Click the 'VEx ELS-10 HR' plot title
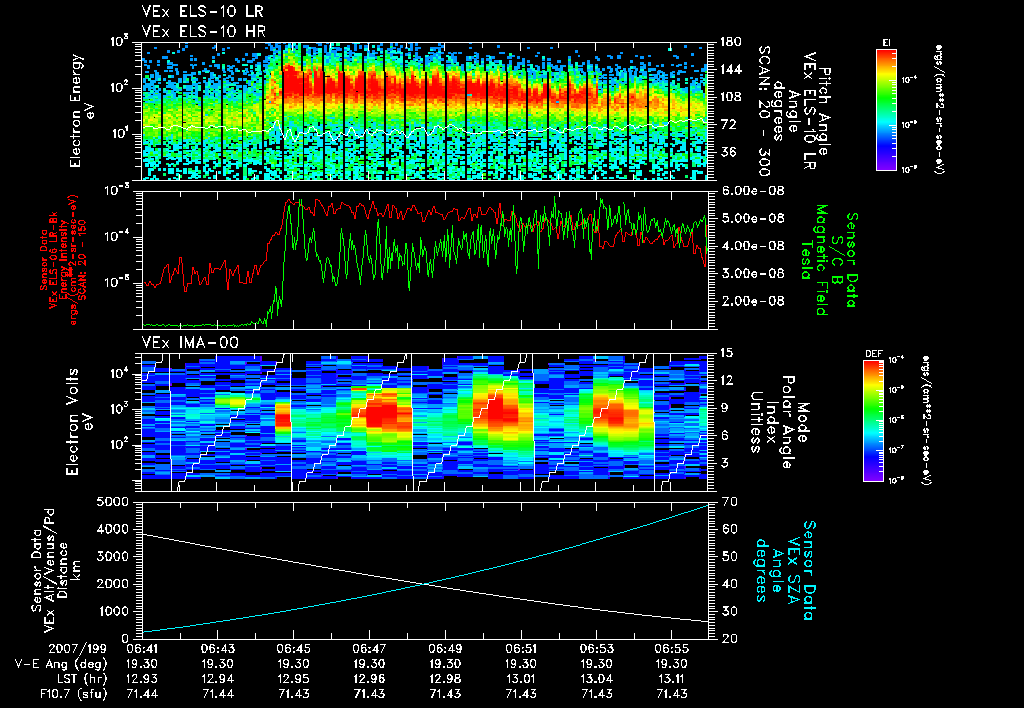This screenshot has height=708, width=1024. (x=204, y=31)
